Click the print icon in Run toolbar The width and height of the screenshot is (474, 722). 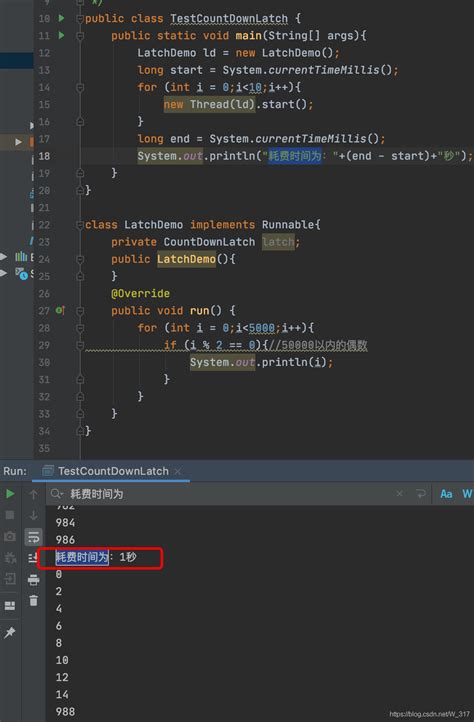pos(33,579)
